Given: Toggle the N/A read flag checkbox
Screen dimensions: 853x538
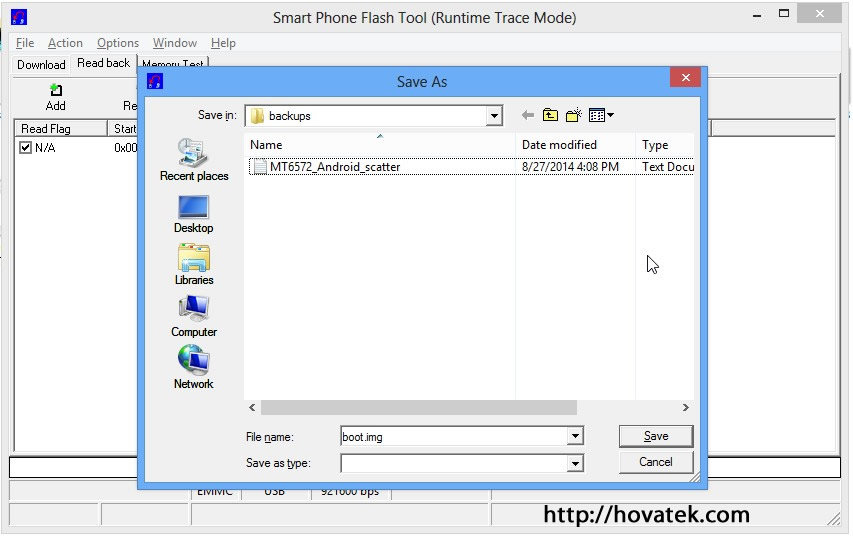Looking at the screenshot, I should pyautogui.click(x=25, y=147).
